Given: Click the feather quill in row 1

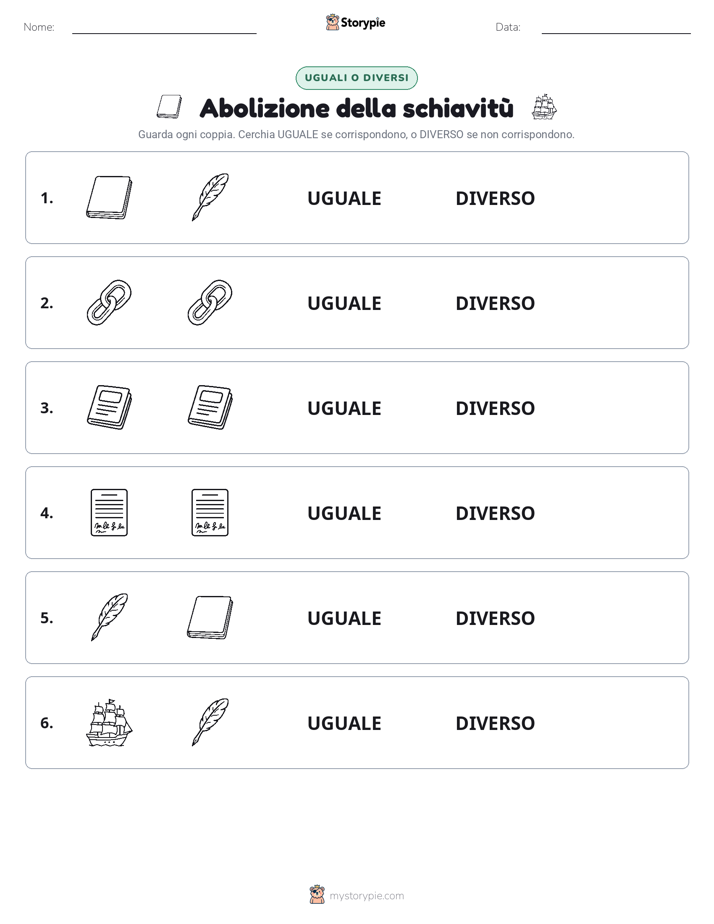Looking at the screenshot, I should point(210,197).
